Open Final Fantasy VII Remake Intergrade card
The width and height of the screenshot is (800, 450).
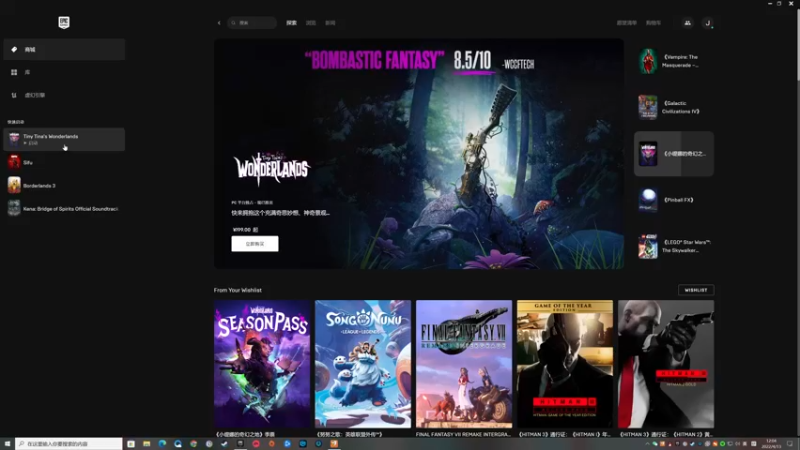[x=464, y=364]
